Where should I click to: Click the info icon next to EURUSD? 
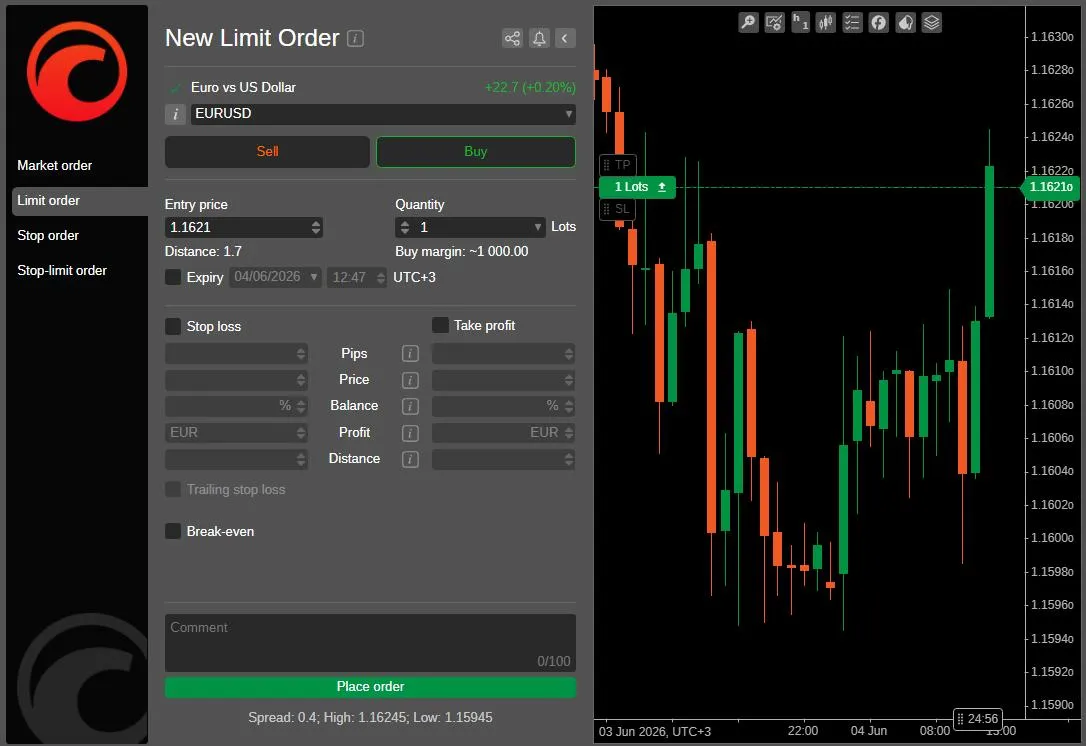click(x=175, y=114)
